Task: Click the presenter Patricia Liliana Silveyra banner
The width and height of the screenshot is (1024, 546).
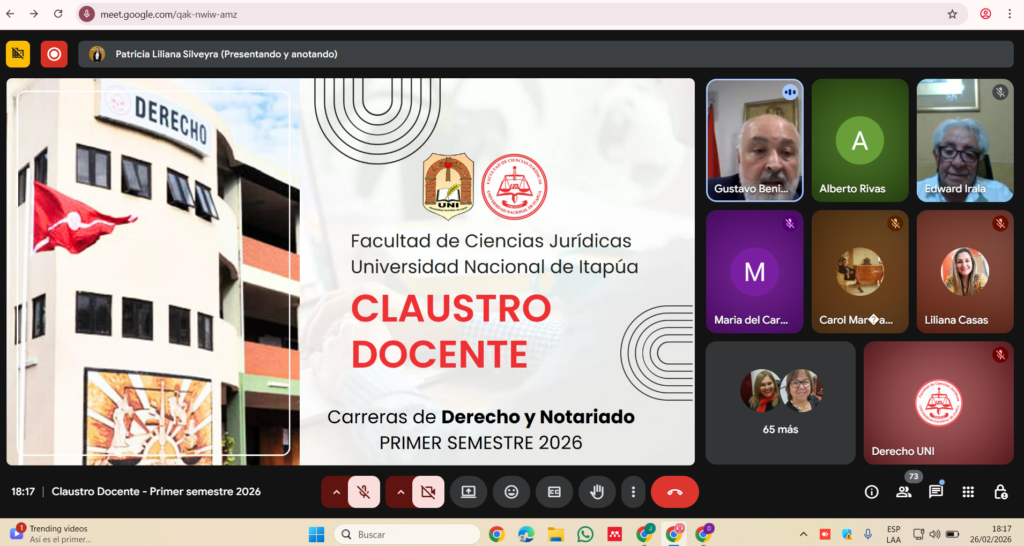Action: click(226, 54)
